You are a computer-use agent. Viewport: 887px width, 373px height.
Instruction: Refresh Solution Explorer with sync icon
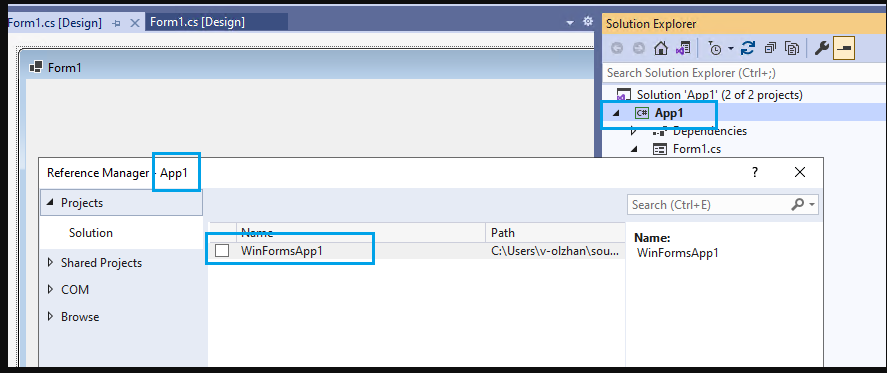(x=748, y=49)
